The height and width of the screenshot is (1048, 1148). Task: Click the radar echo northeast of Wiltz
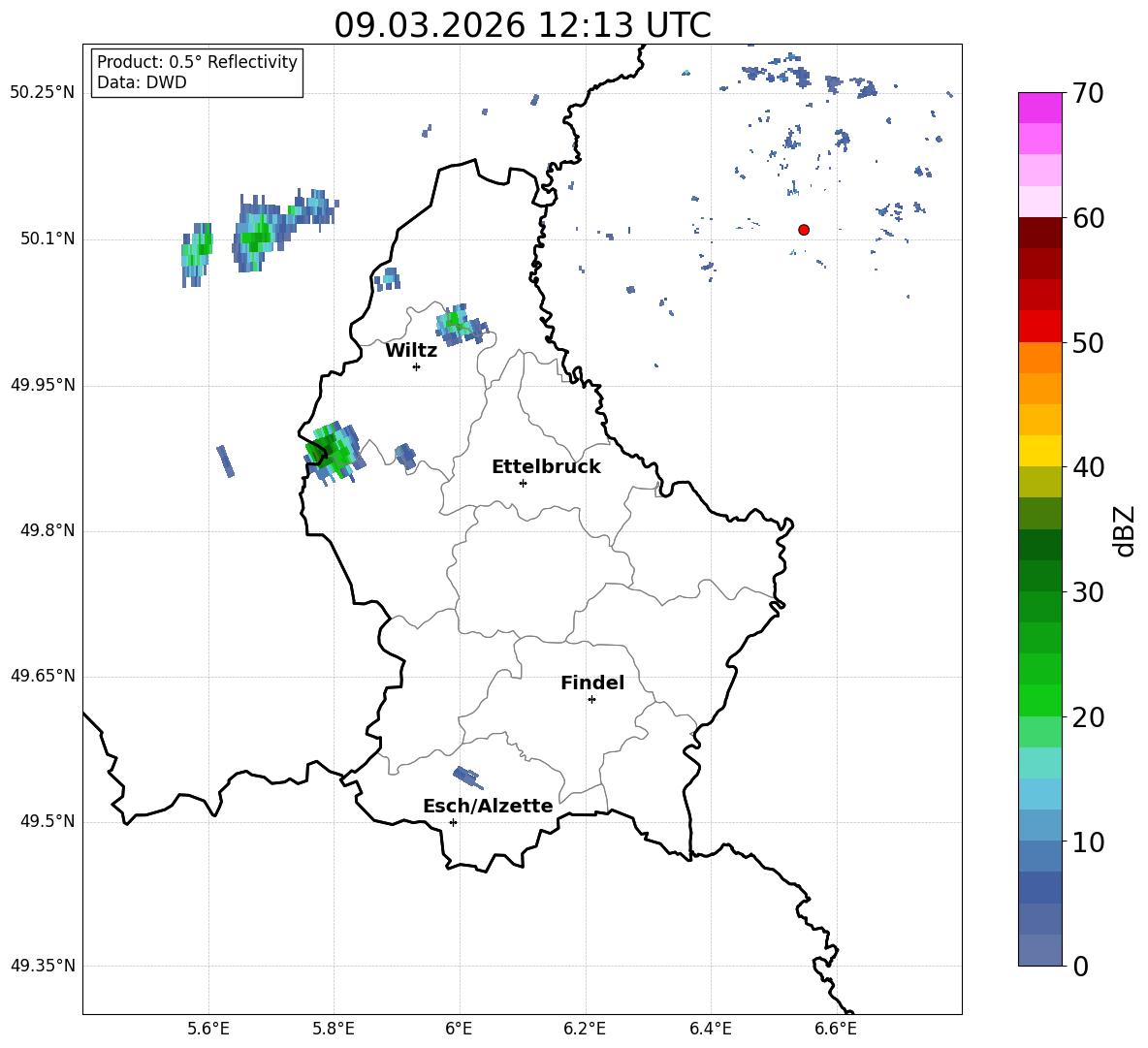(x=461, y=324)
